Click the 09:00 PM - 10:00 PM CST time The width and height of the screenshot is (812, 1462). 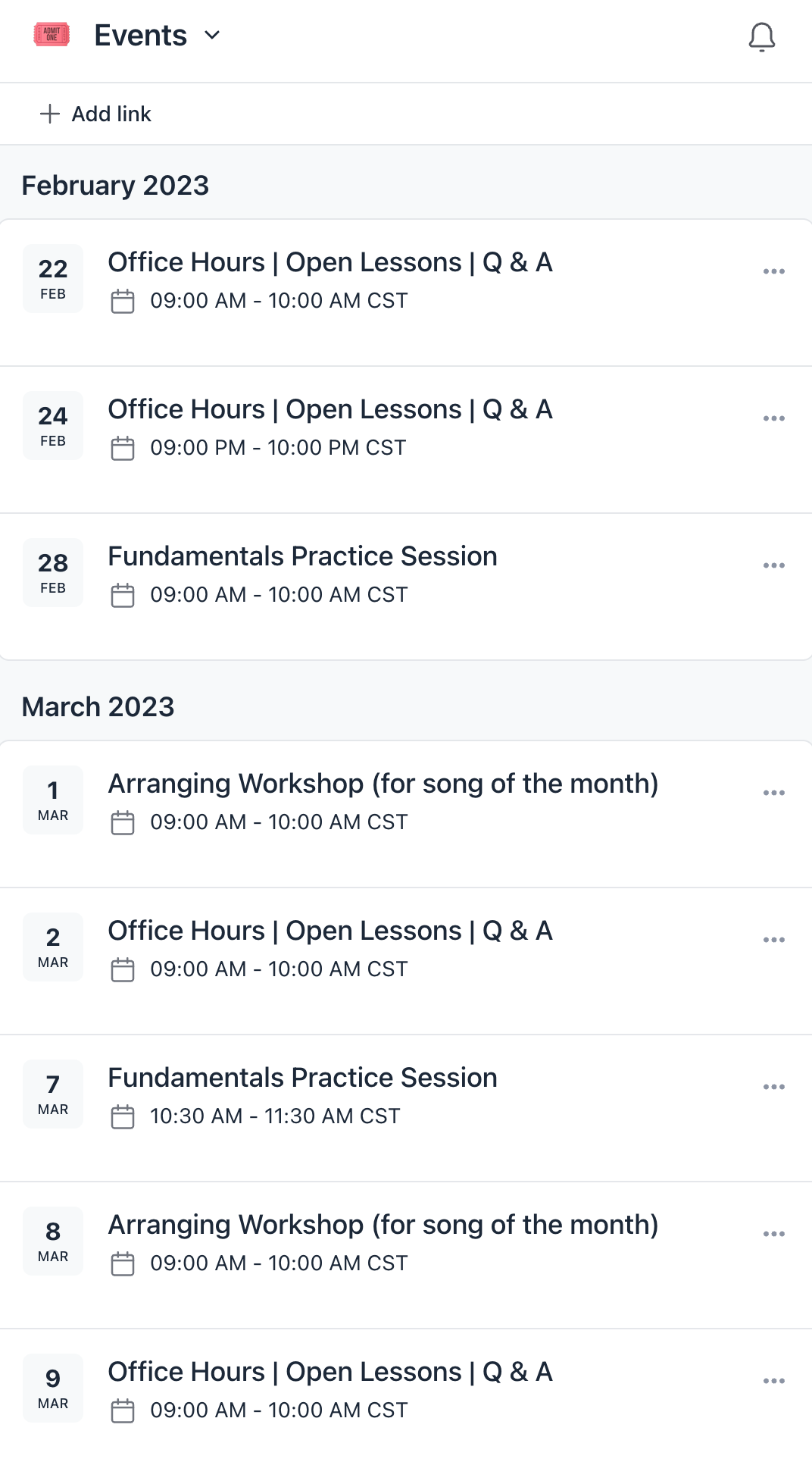[278, 448]
